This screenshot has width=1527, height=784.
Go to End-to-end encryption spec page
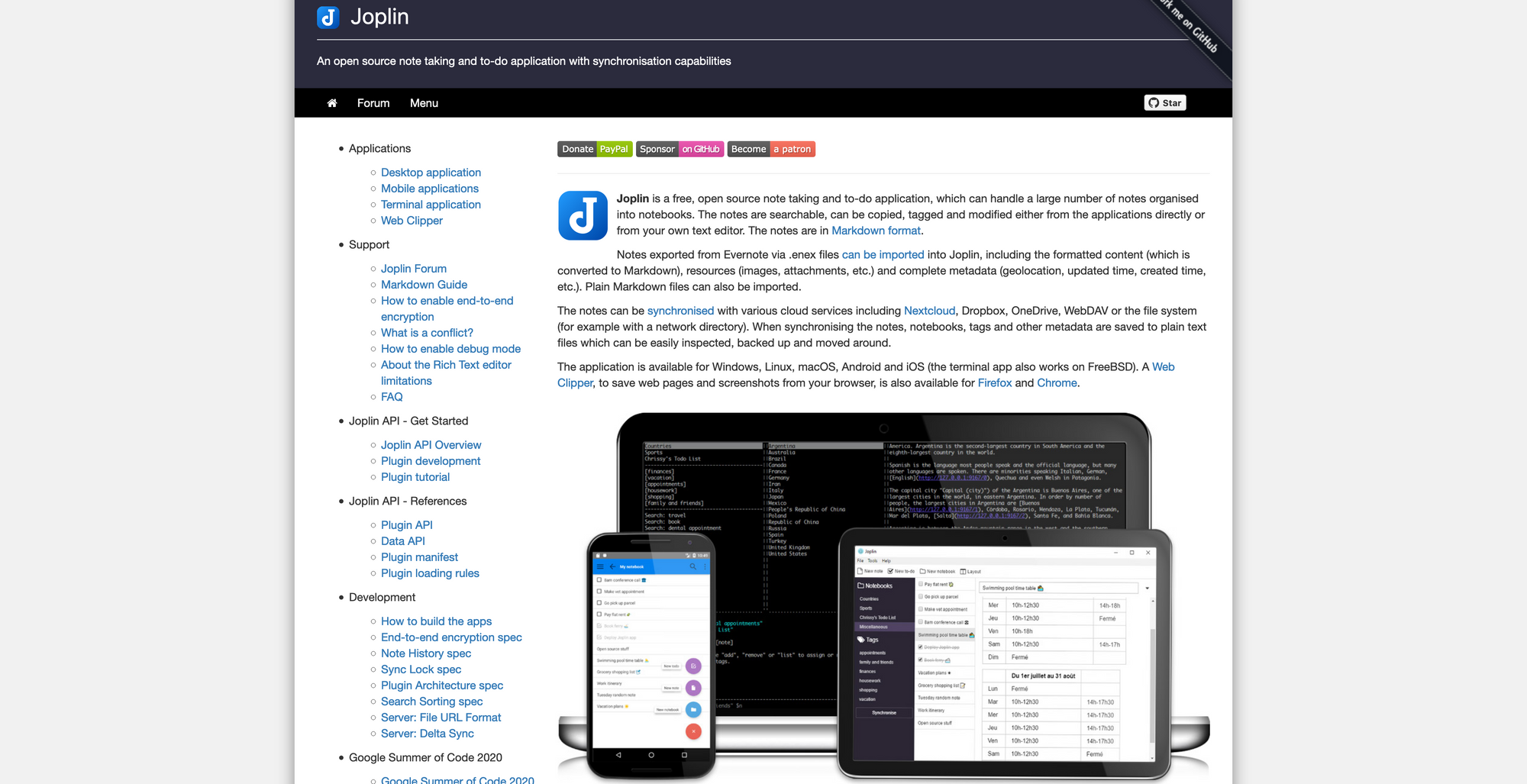pyautogui.click(x=451, y=637)
